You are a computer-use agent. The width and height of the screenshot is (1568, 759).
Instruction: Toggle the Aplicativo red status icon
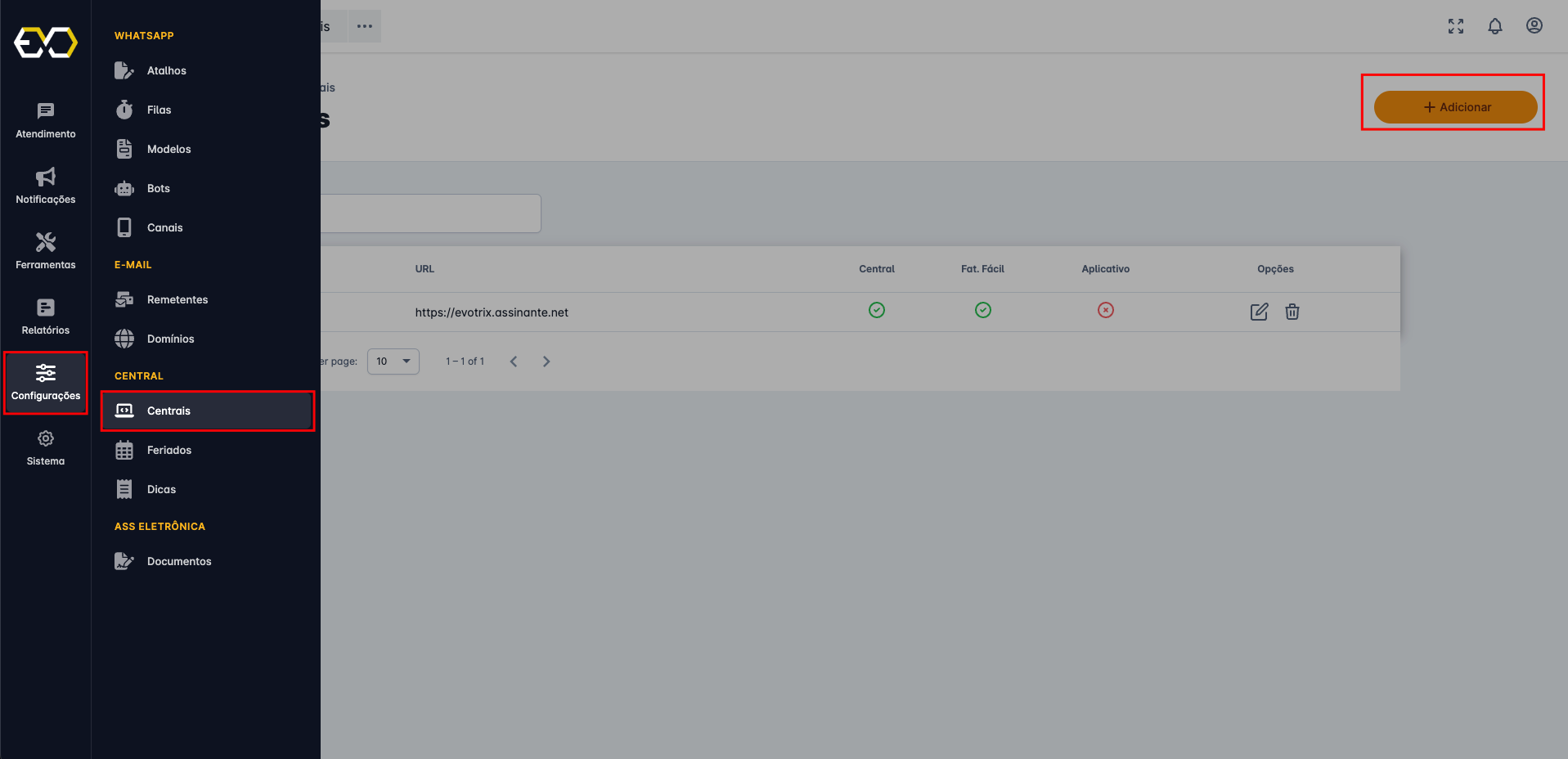(1105, 310)
